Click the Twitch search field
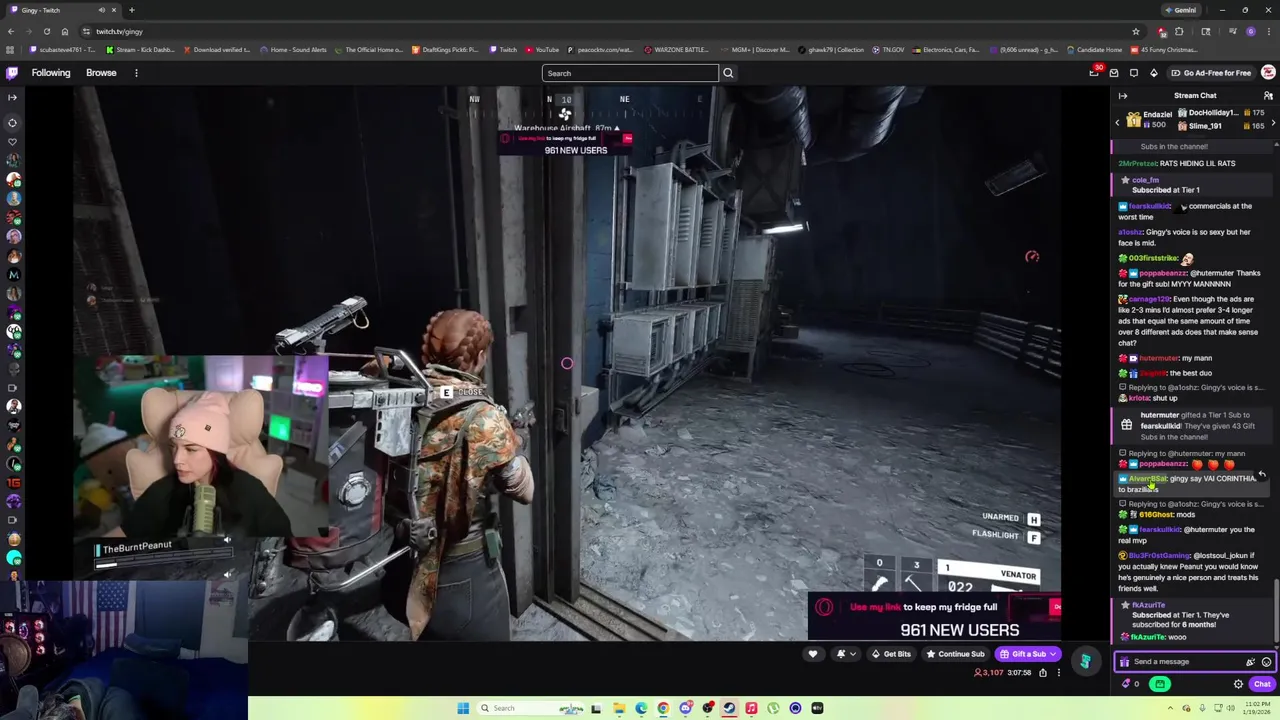The height and width of the screenshot is (720, 1280). pos(630,73)
